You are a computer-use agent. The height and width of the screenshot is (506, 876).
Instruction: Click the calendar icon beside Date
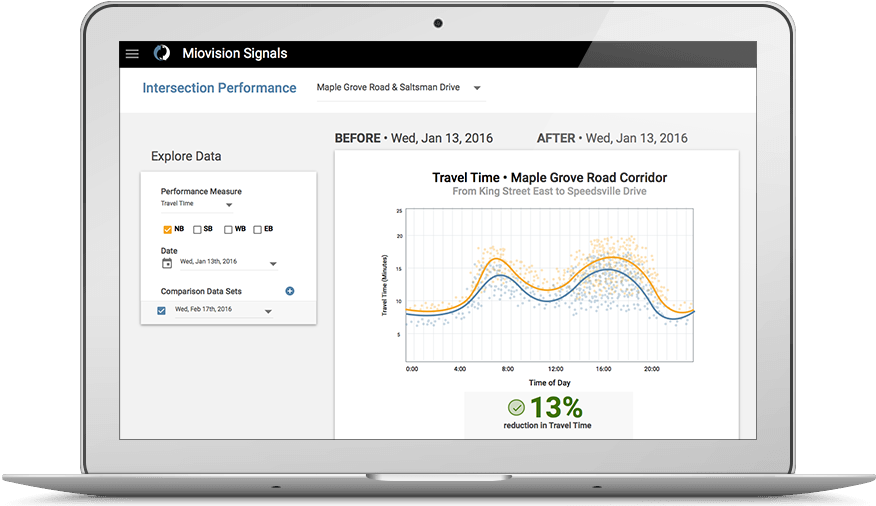click(166, 263)
